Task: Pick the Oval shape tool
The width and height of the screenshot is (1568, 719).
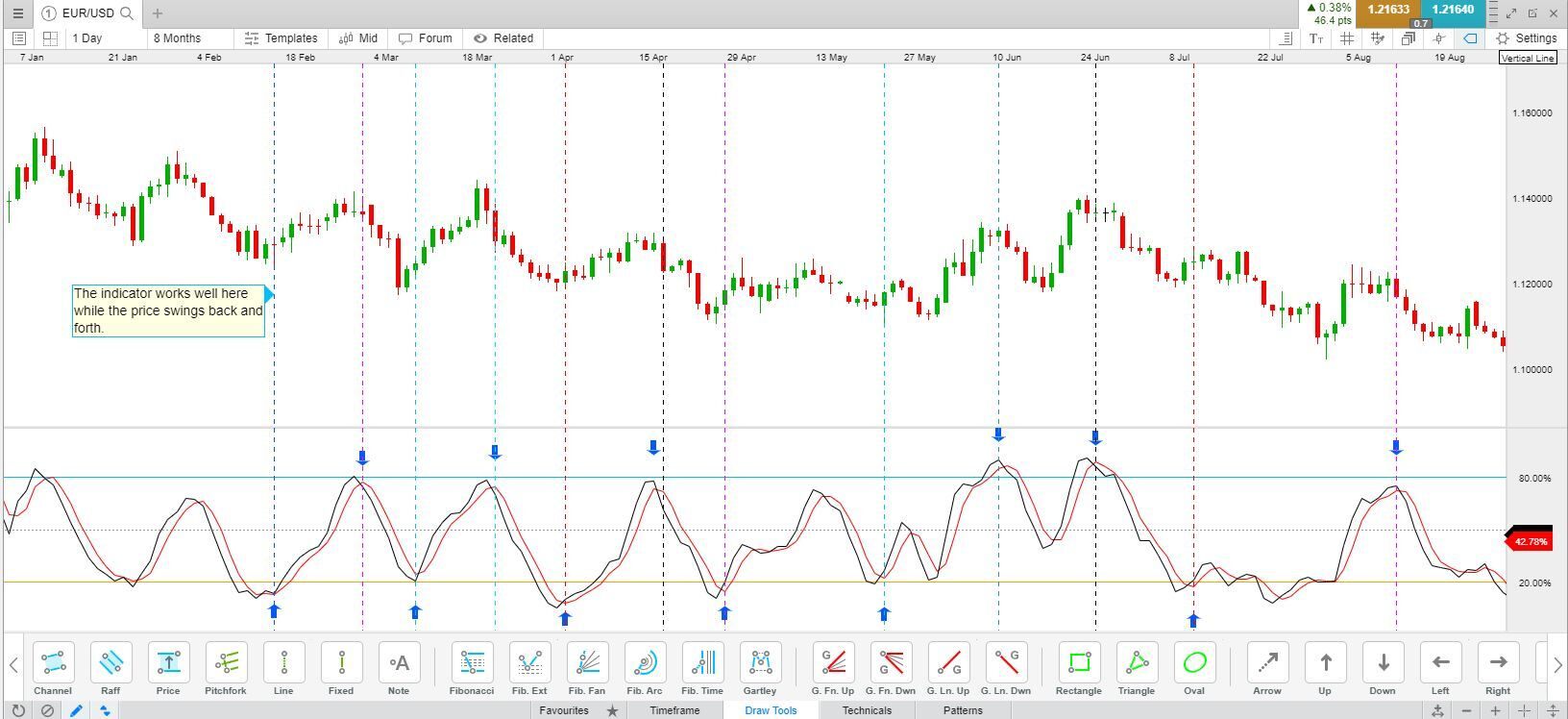Action: [x=1194, y=662]
